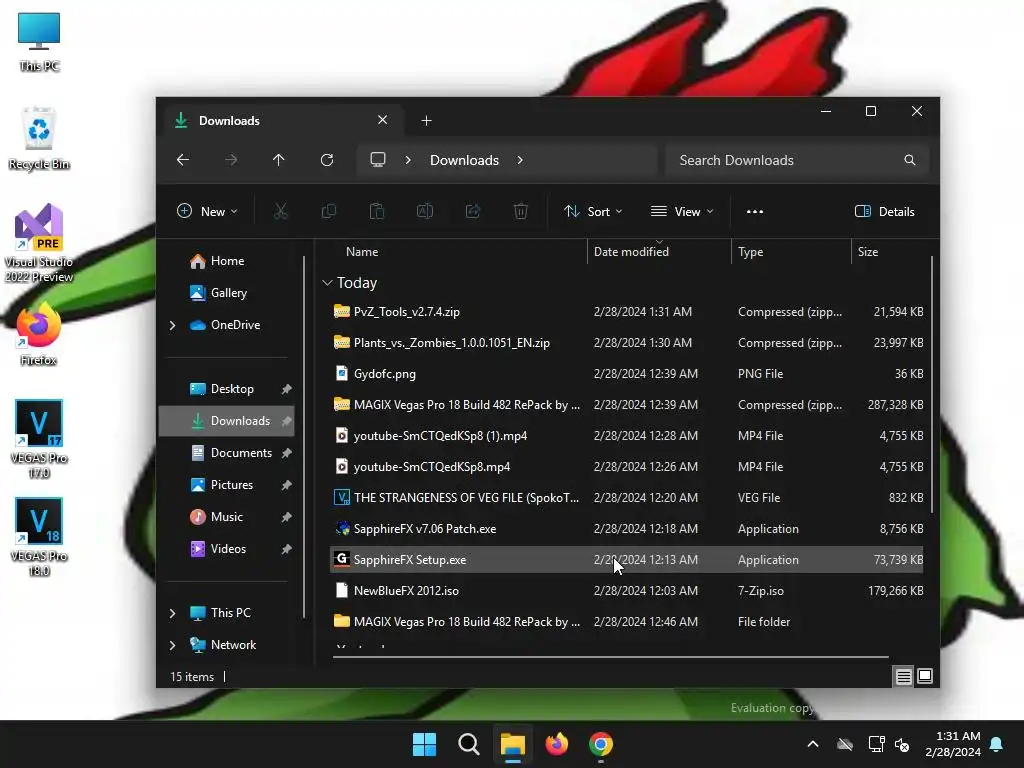This screenshot has width=1024, height=768.
Task: Click the Delete trash icon
Action: pos(520,211)
